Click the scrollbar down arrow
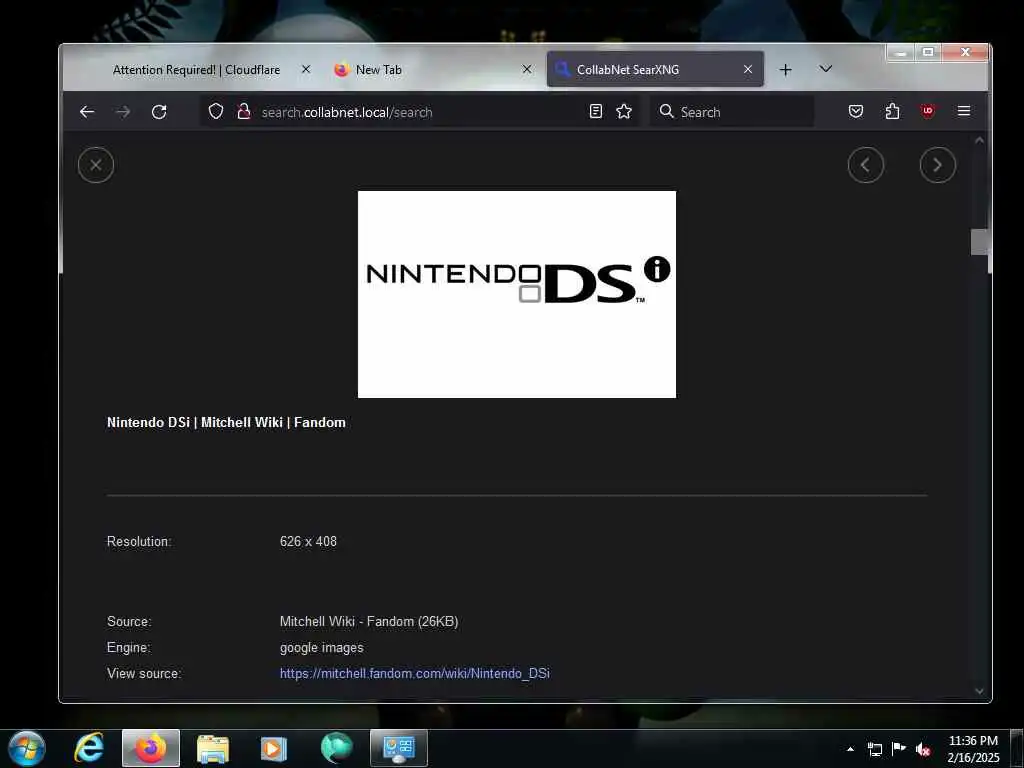This screenshot has height=768, width=1024. (979, 691)
